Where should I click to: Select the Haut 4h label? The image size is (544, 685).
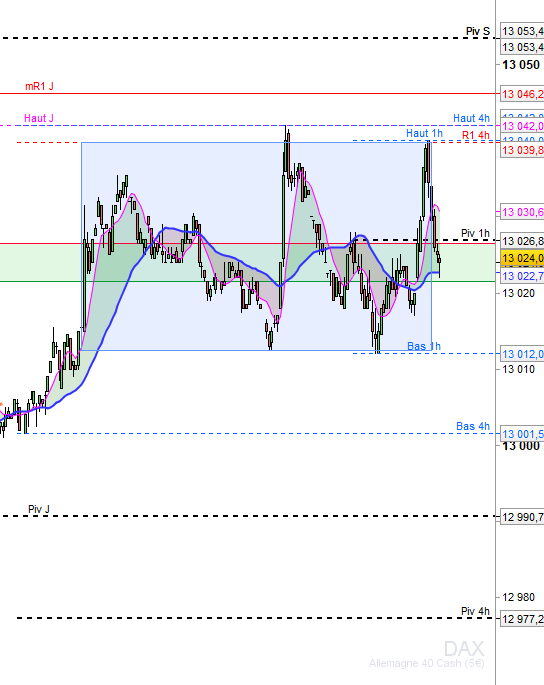[x=471, y=118]
